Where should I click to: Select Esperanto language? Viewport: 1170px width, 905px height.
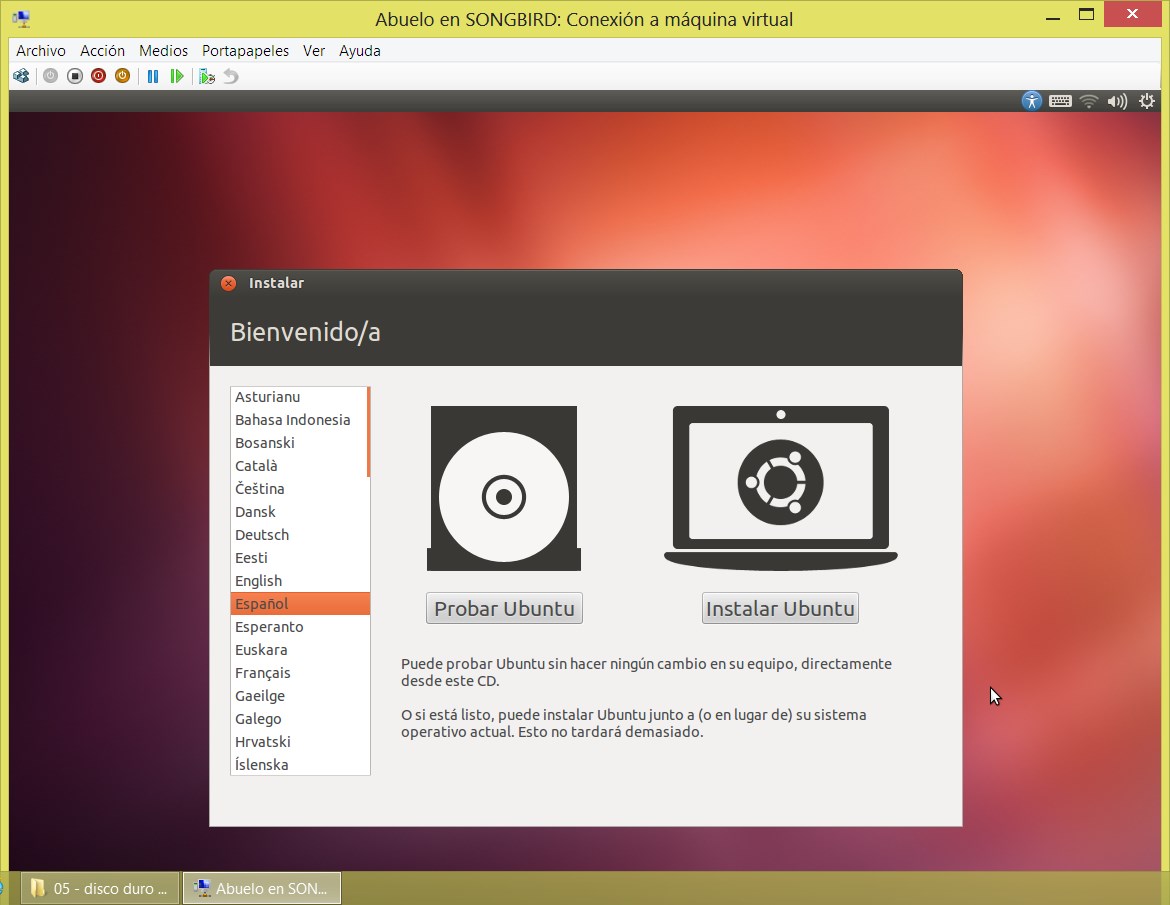click(299, 627)
